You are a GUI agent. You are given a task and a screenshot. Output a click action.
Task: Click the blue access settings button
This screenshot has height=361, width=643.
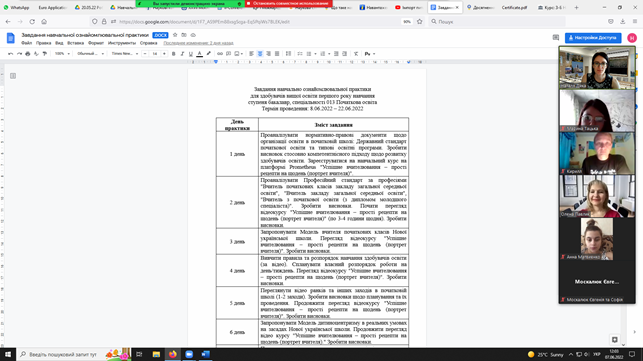click(593, 38)
